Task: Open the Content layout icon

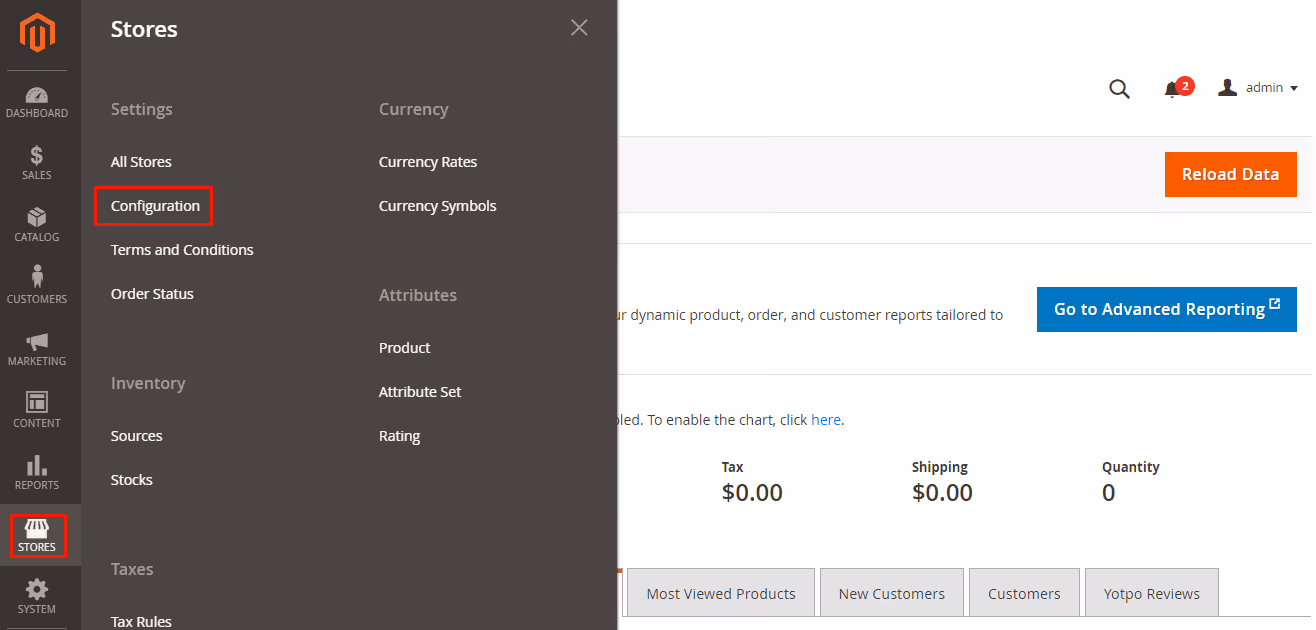Action: (37, 403)
